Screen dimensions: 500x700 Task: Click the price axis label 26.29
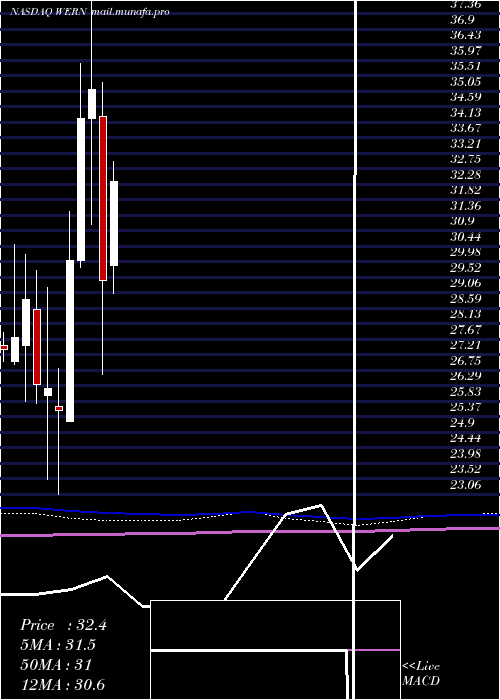coord(466,376)
